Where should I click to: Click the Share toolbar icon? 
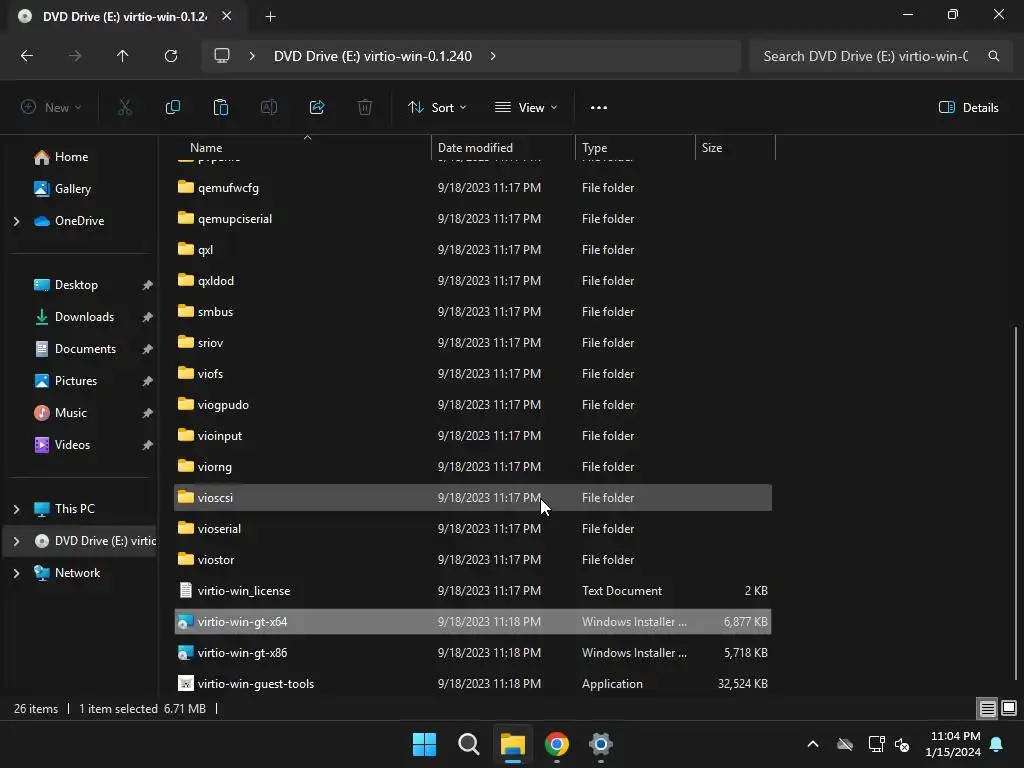pyautogui.click(x=317, y=107)
